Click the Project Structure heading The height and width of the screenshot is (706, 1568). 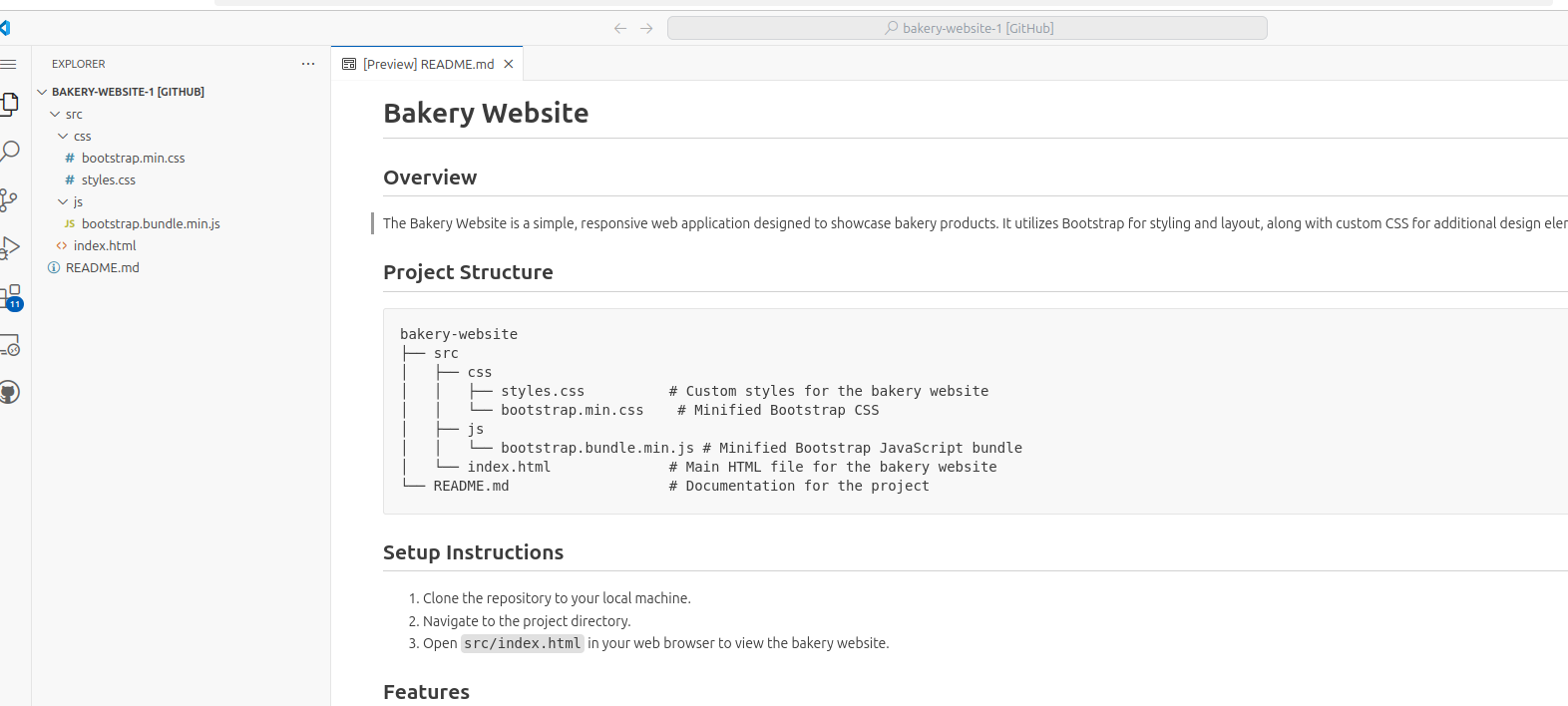click(468, 272)
